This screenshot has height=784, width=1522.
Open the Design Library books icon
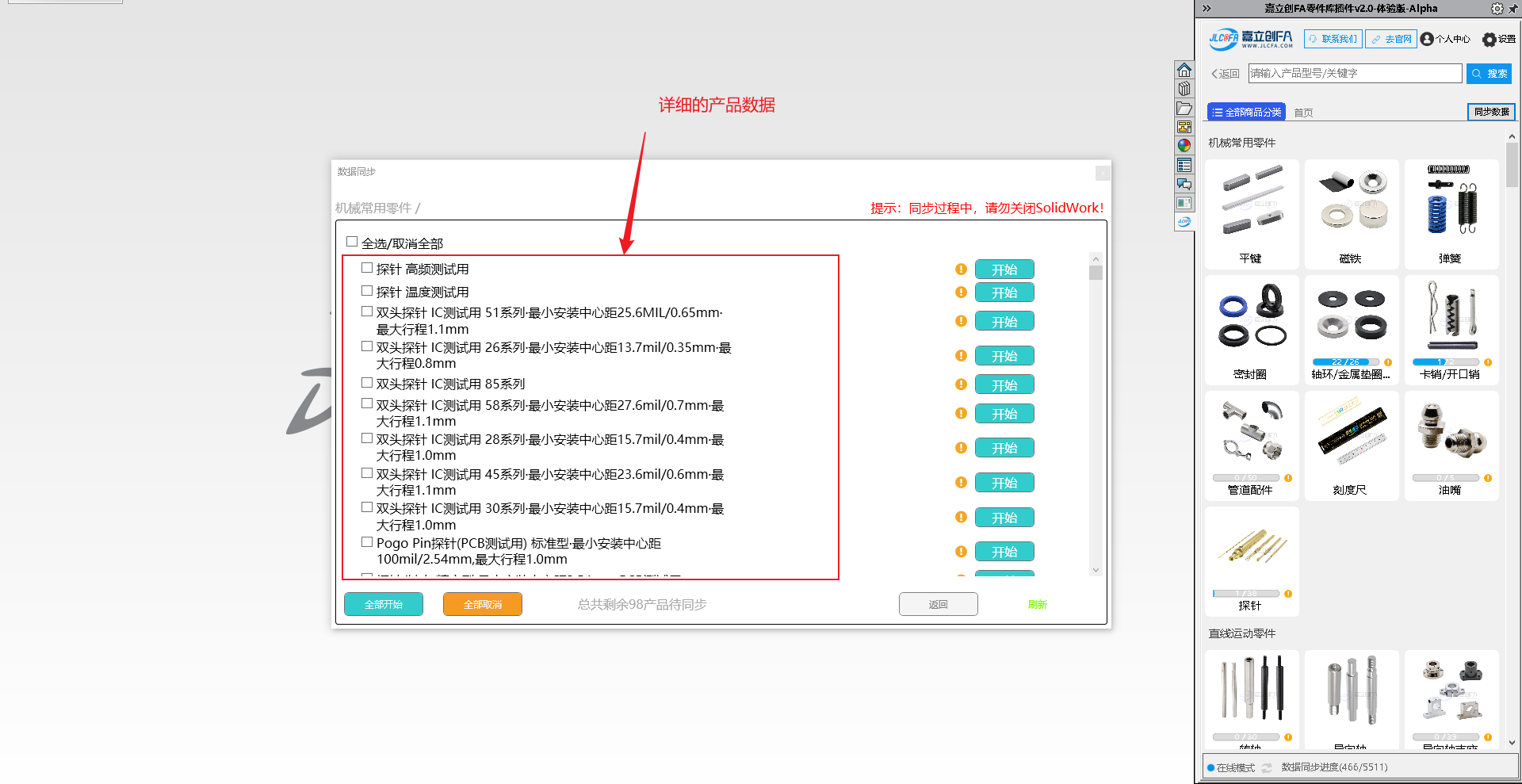click(1184, 89)
